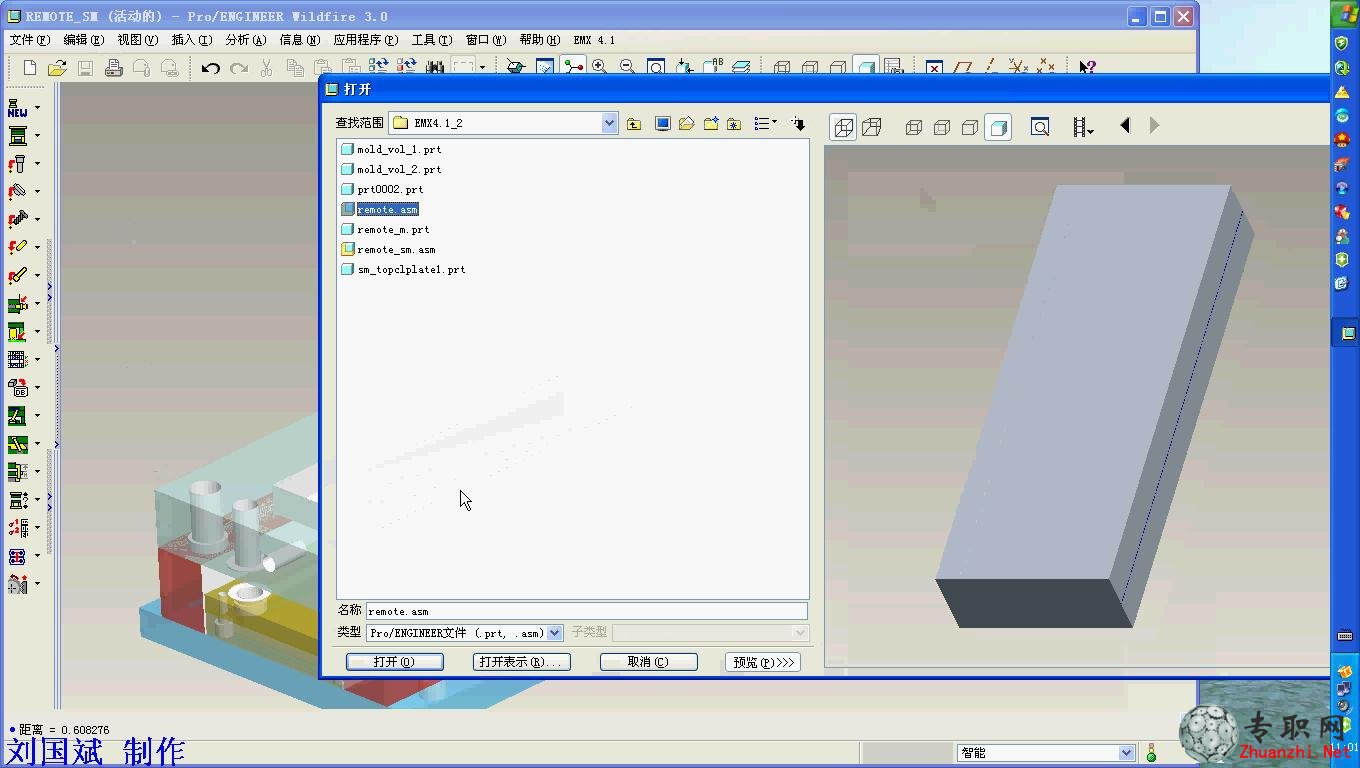Click the previous black arrow in preview toolbar
The height and width of the screenshot is (768, 1360).
coord(1125,126)
